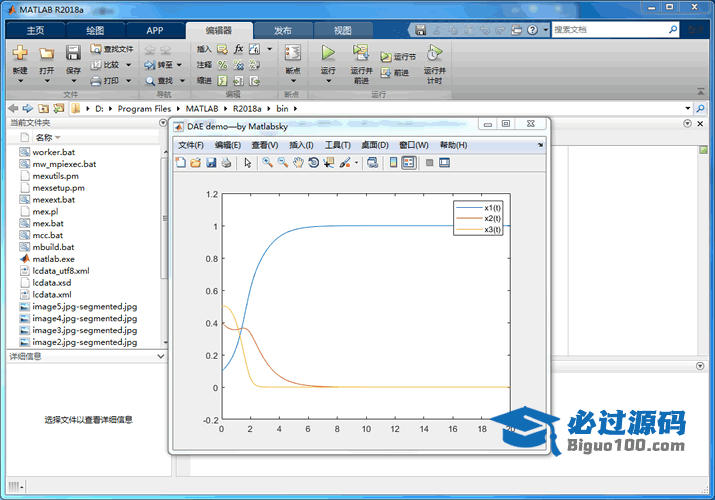Select the Rotate 3D tool
This screenshot has width=715, height=500.
coord(313,163)
